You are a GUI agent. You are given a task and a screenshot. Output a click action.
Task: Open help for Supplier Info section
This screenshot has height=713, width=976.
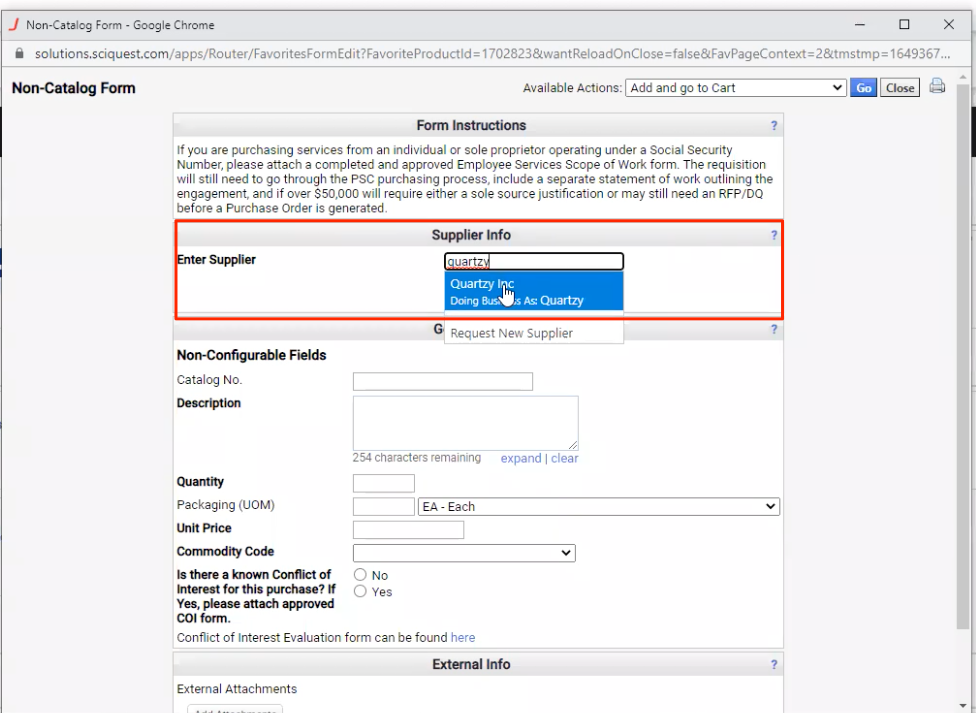click(x=774, y=235)
